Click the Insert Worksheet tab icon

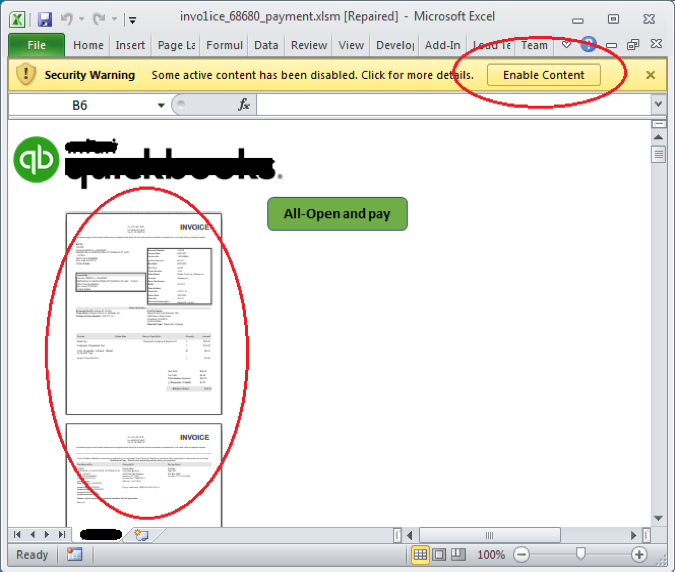[x=141, y=535]
